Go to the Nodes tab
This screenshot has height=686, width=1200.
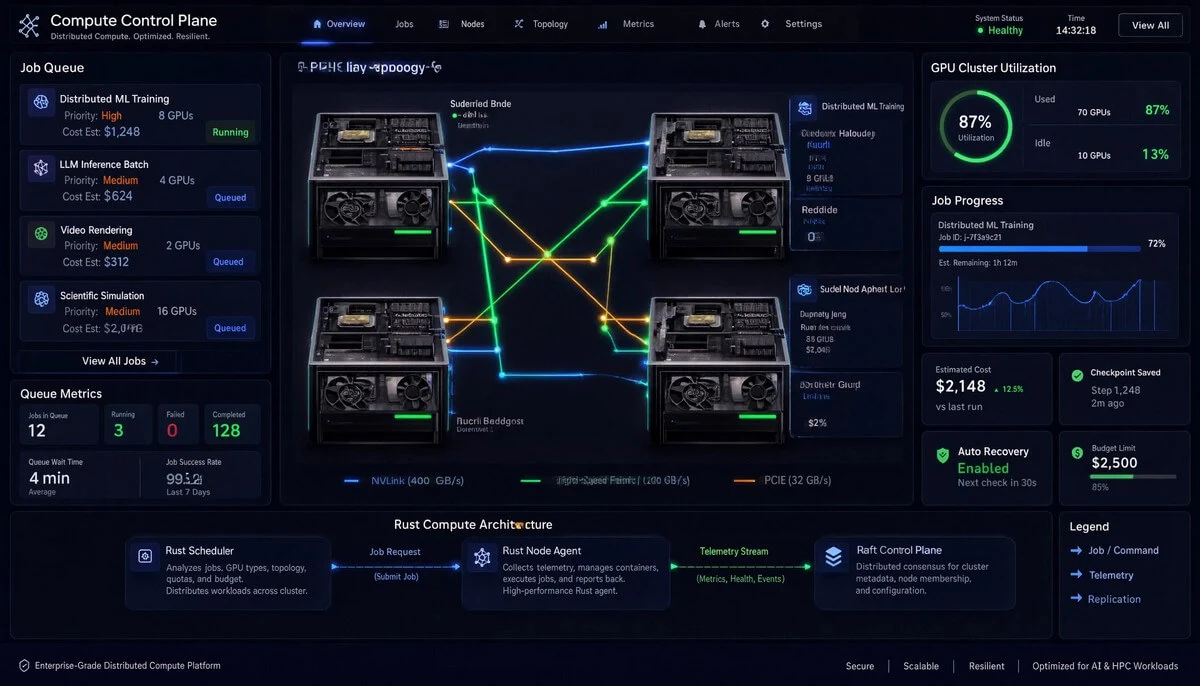coord(462,24)
